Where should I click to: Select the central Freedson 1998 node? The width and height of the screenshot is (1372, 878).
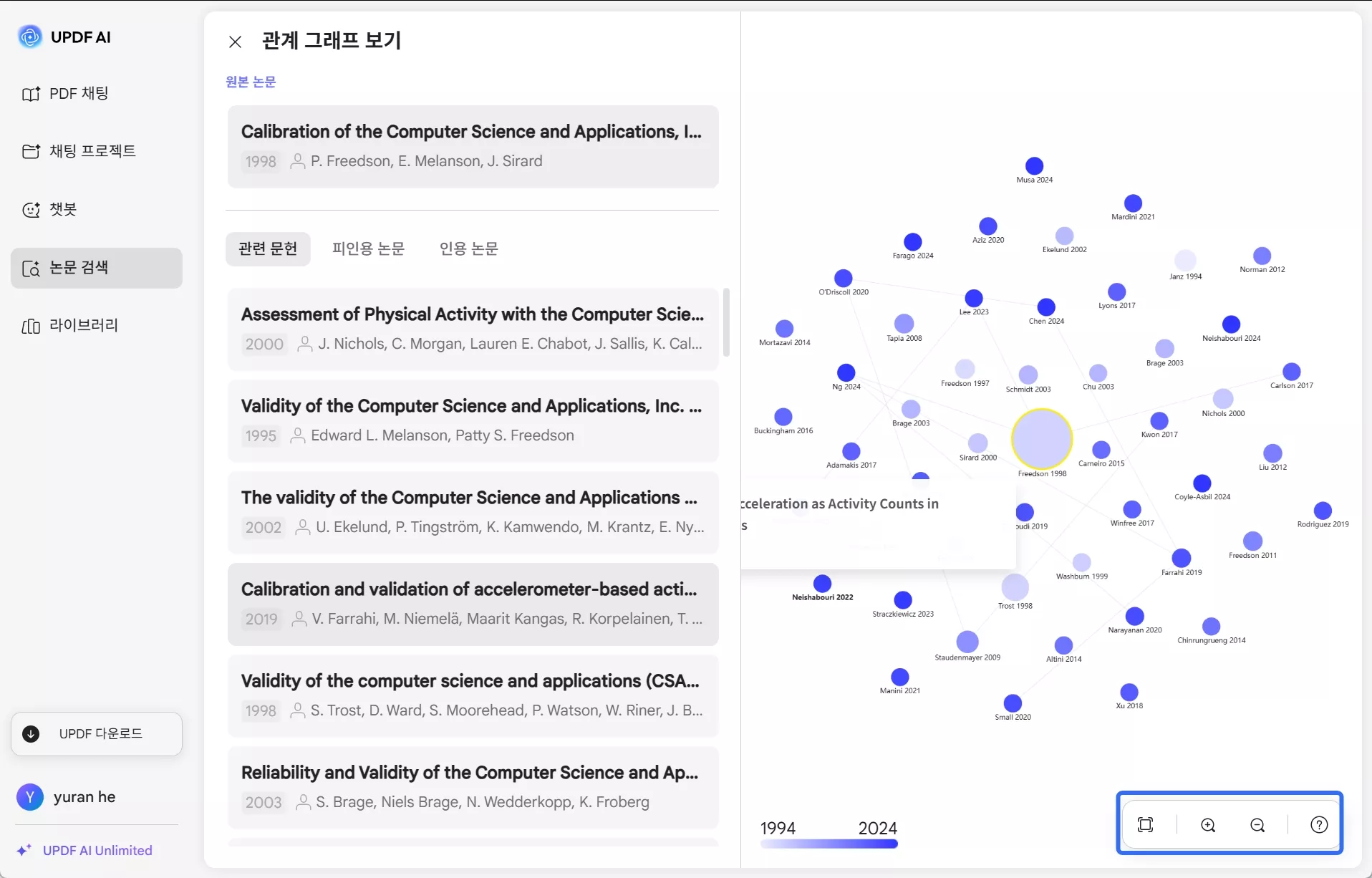click(1042, 439)
